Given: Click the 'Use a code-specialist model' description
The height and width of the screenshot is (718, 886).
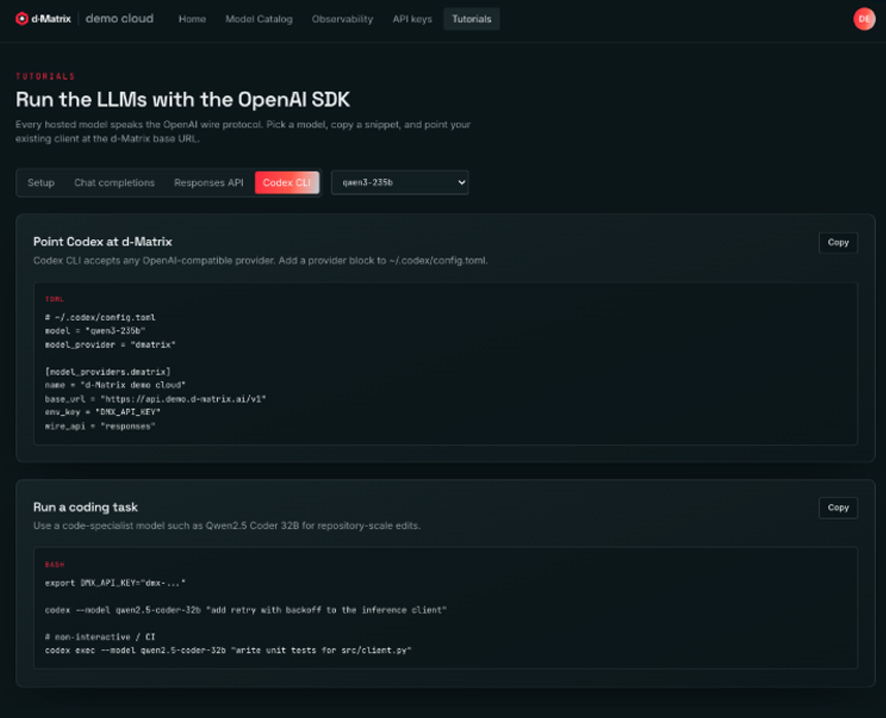Looking at the screenshot, I should [x=227, y=525].
